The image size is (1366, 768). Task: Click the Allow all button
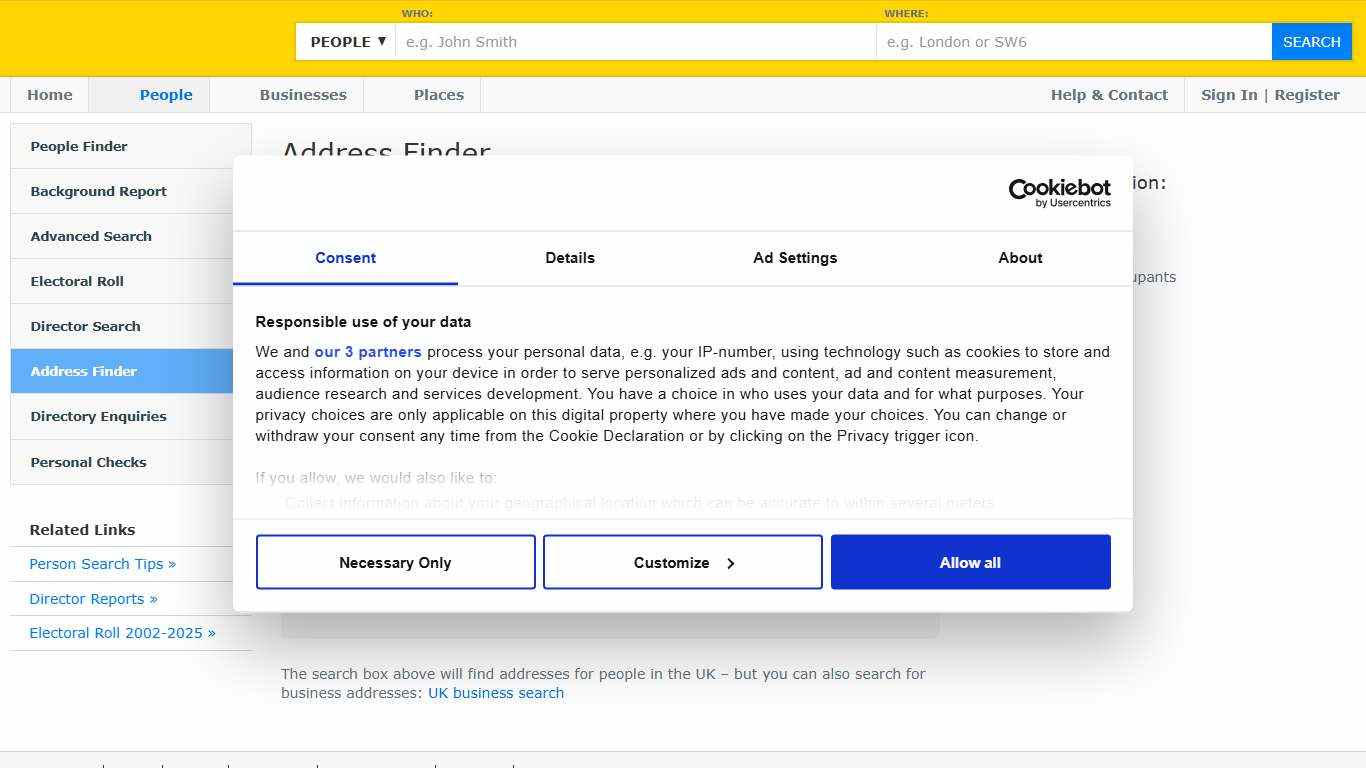point(969,562)
